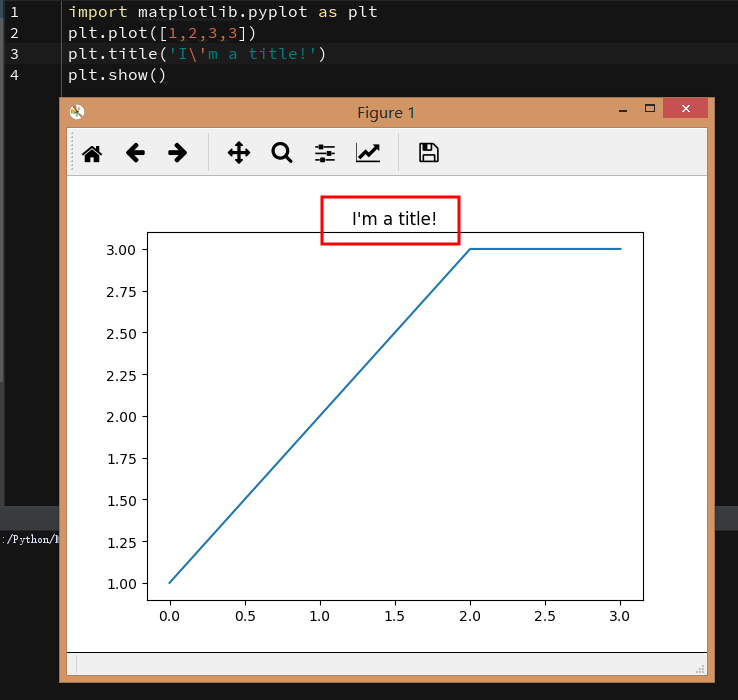This screenshot has height=700, width=738.
Task: Click the 1.75 y-axis tick label
Action: coord(121,459)
